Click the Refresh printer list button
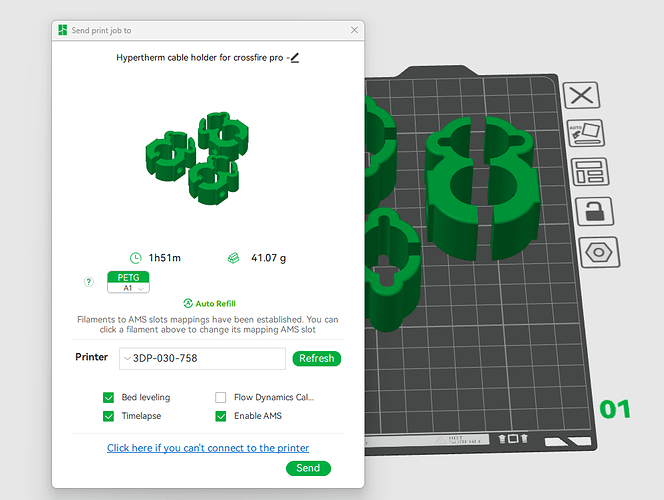 pos(317,359)
